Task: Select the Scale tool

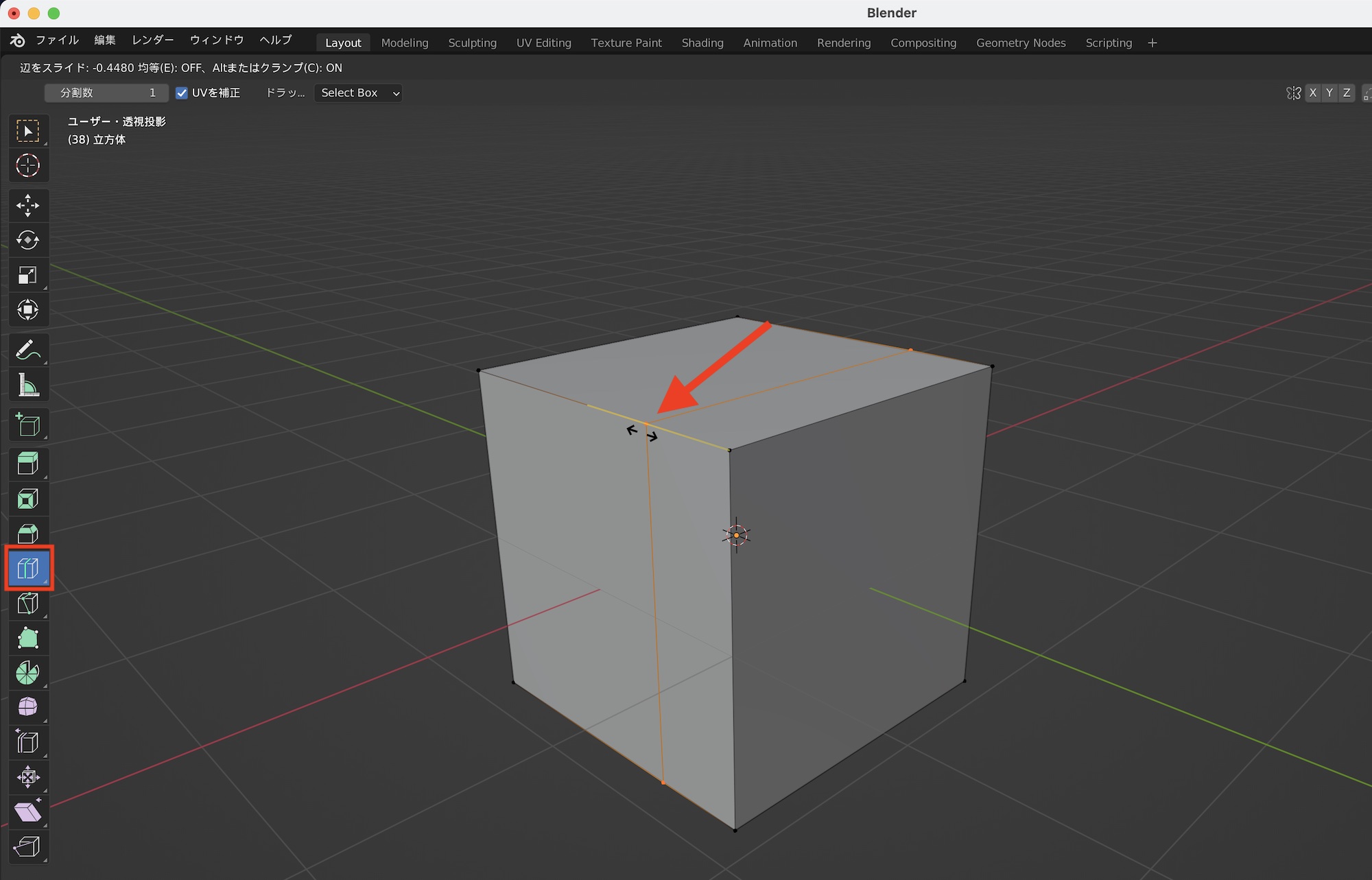Action: pos(27,275)
